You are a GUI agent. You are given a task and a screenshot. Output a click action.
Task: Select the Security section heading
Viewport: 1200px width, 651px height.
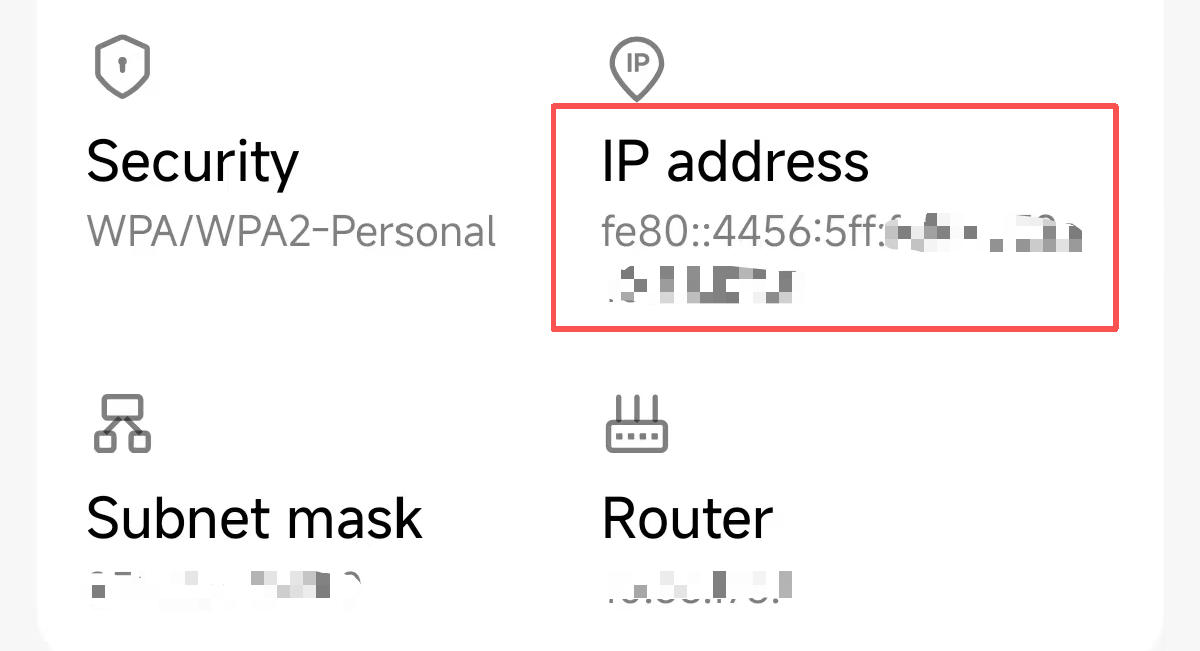[193, 160]
